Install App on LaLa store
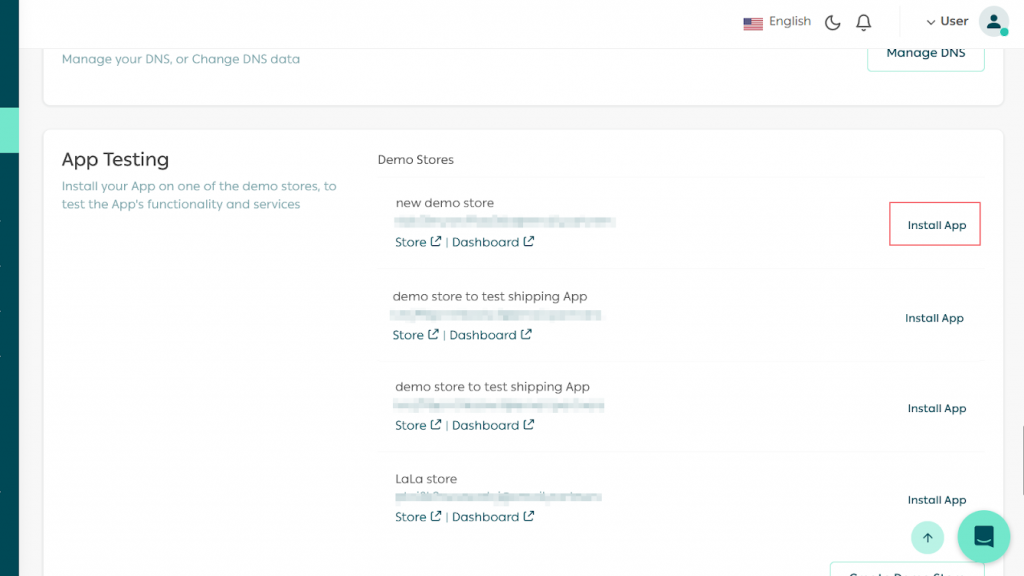 (936, 500)
